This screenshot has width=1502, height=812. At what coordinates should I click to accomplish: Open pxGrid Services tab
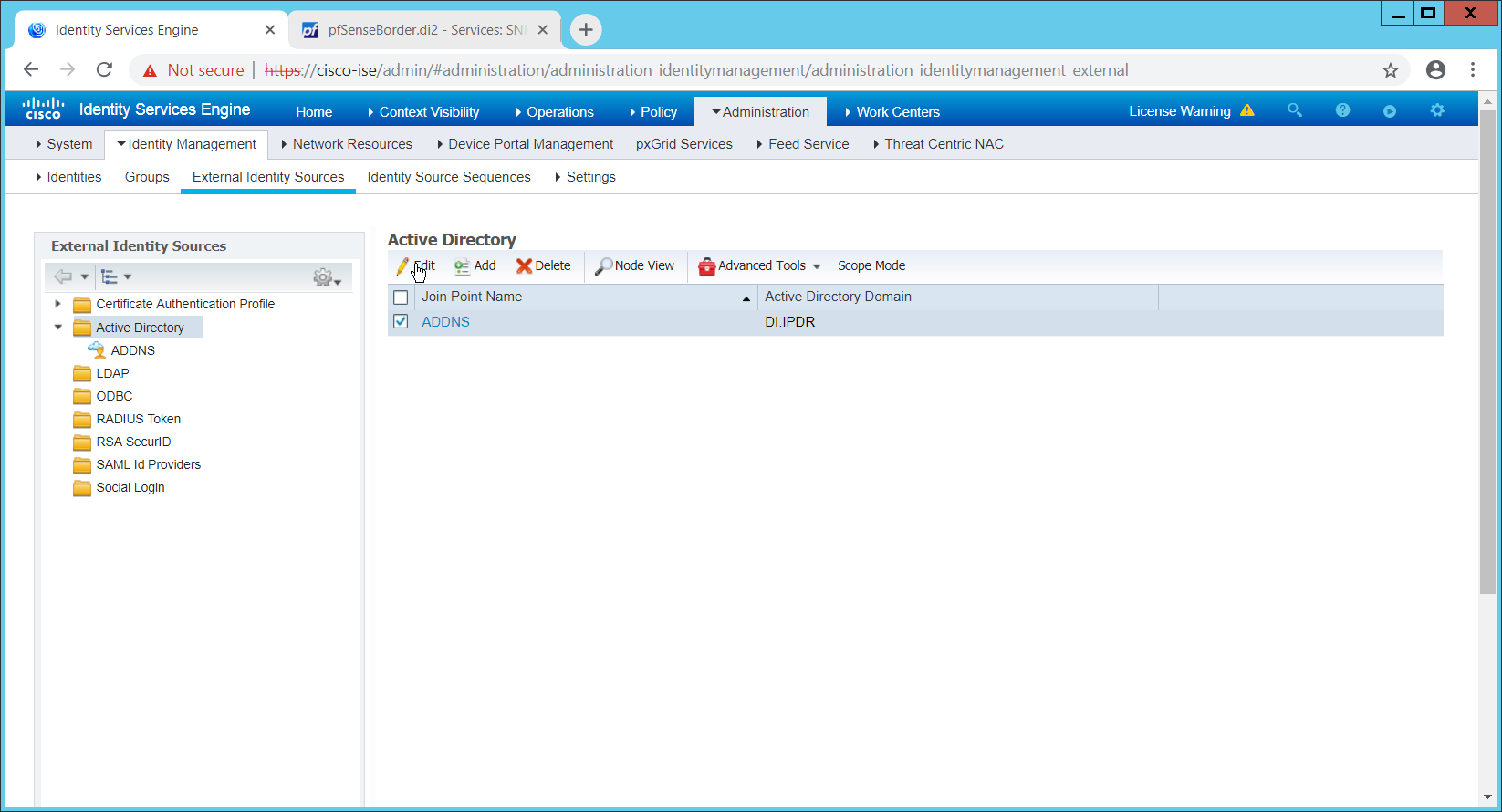[x=684, y=144]
